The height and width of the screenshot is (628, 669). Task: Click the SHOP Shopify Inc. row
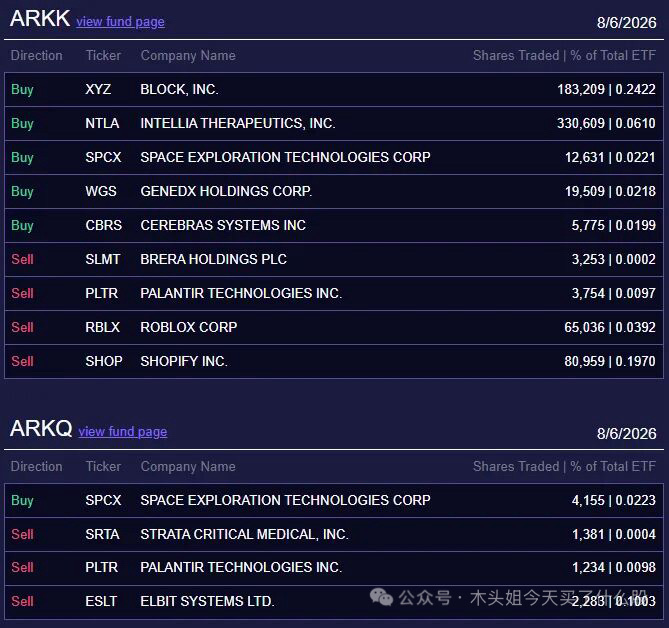(334, 361)
